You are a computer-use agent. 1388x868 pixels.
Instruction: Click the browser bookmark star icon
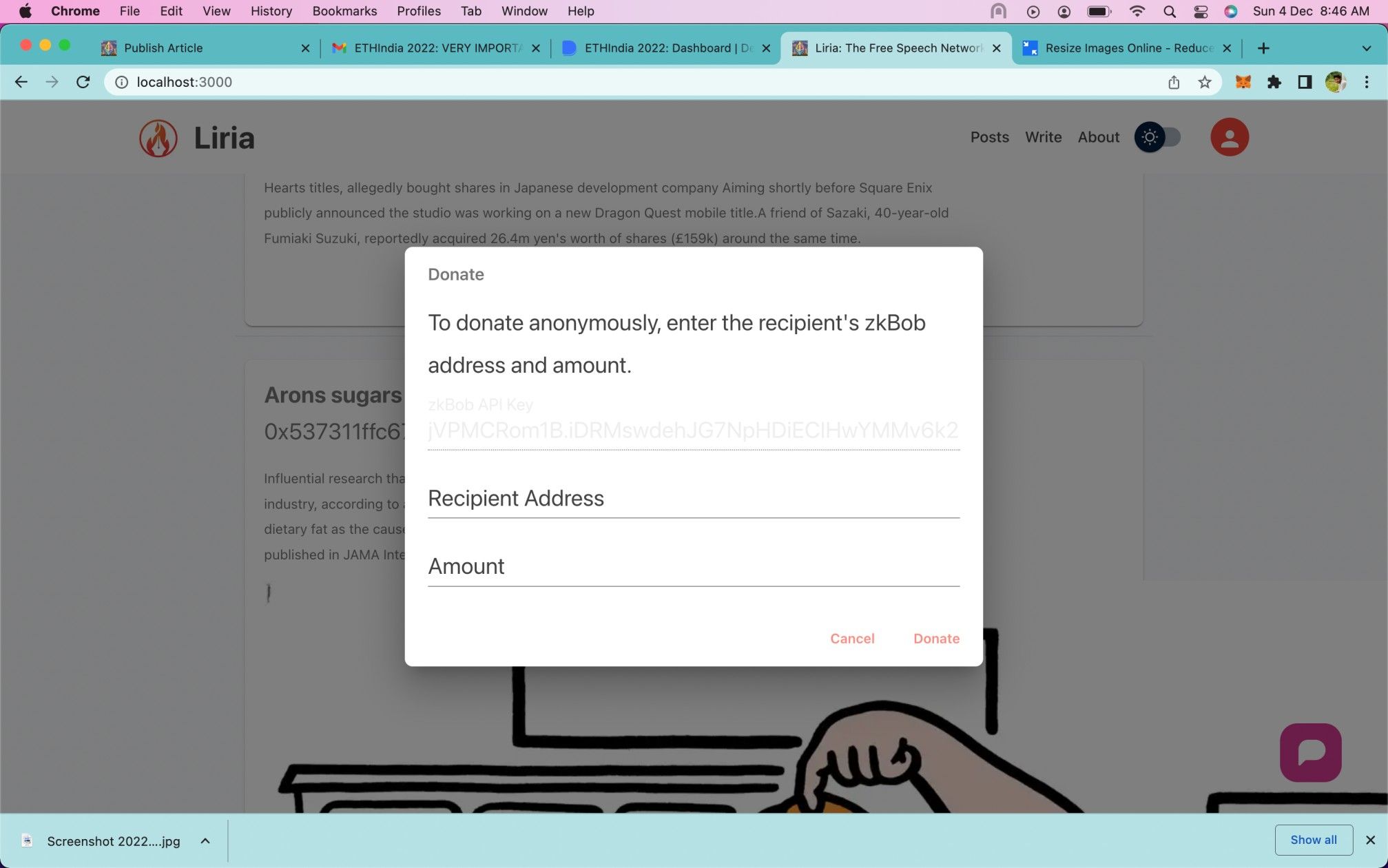tap(1205, 82)
